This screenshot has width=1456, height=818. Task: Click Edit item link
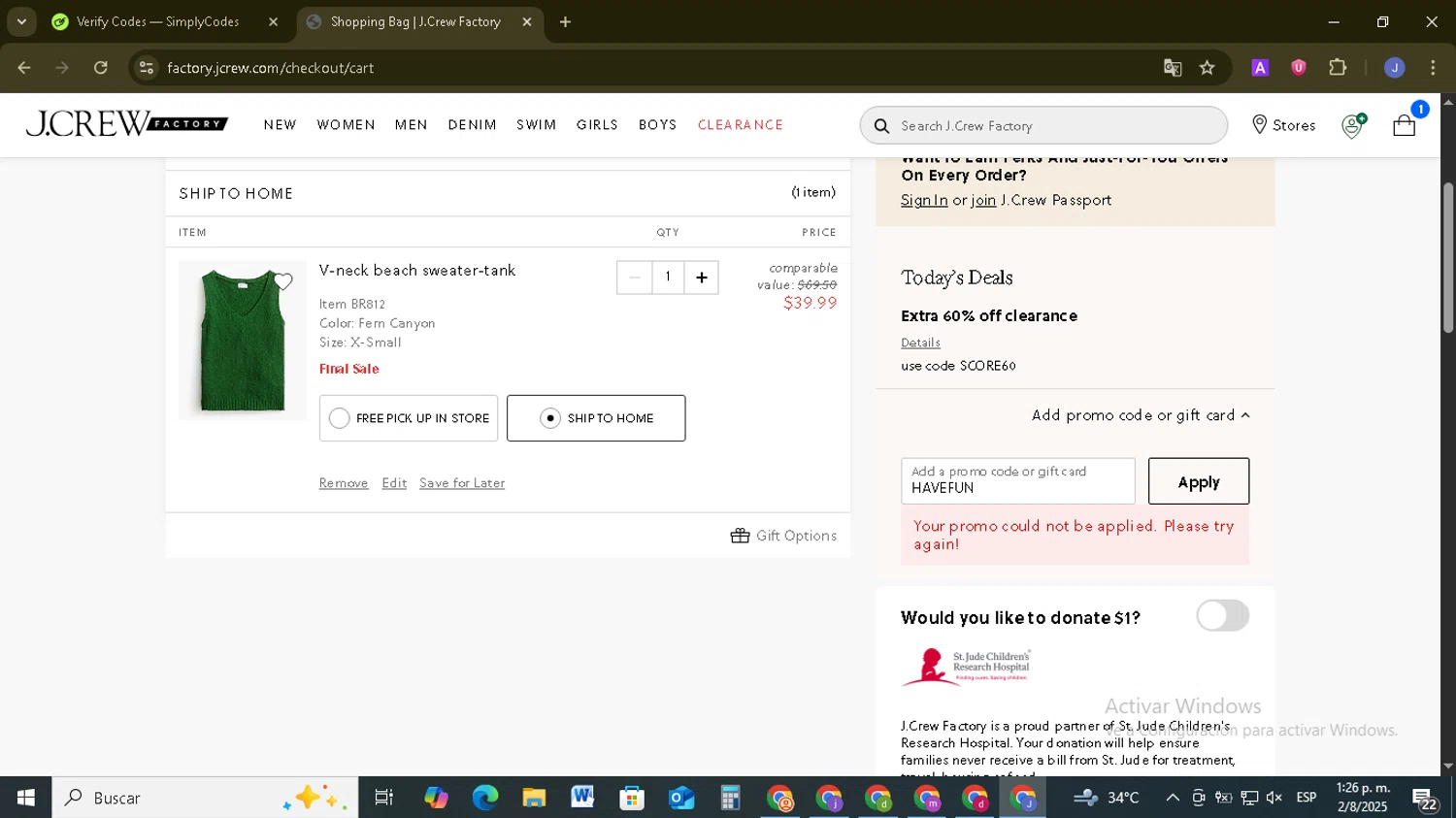(394, 483)
